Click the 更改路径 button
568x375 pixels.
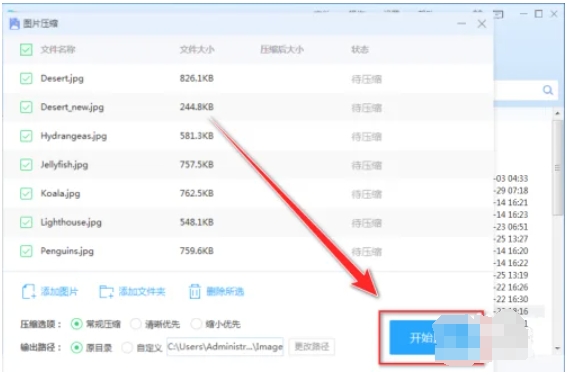point(312,347)
